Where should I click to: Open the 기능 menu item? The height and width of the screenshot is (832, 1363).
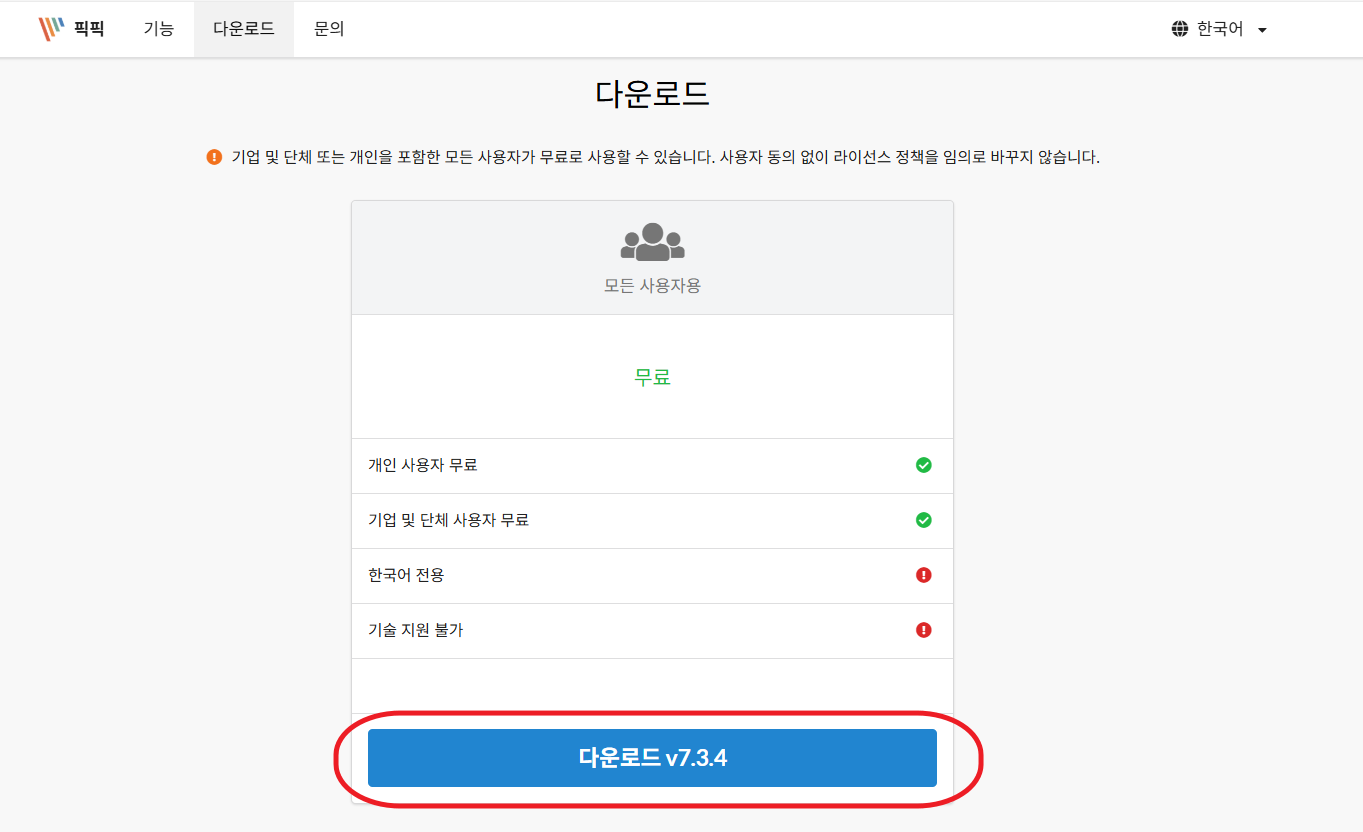pos(159,29)
